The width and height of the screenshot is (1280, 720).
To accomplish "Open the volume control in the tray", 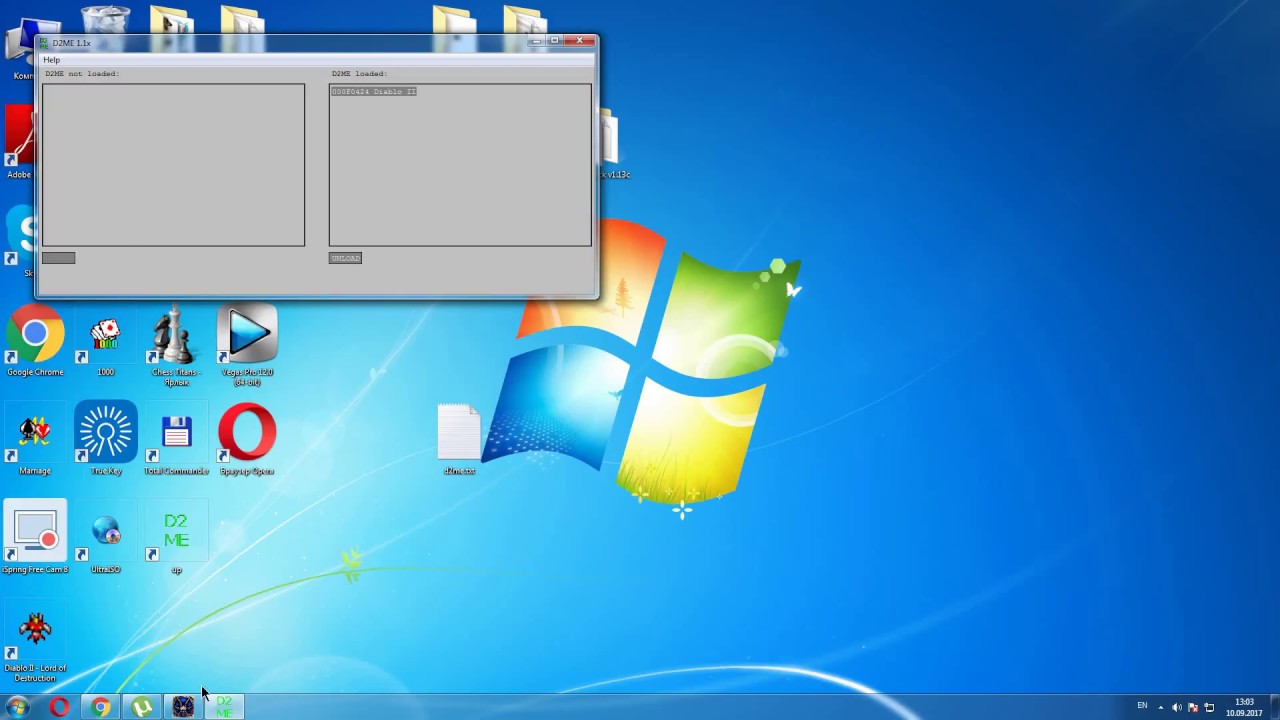I will tap(1176, 707).
